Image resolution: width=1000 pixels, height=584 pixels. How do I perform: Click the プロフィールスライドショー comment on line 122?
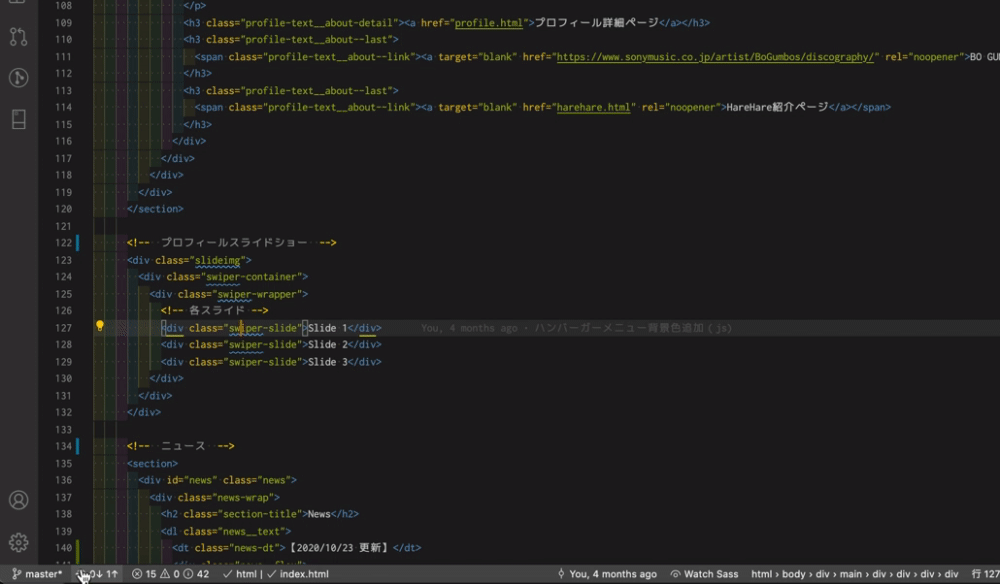coord(233,243)
